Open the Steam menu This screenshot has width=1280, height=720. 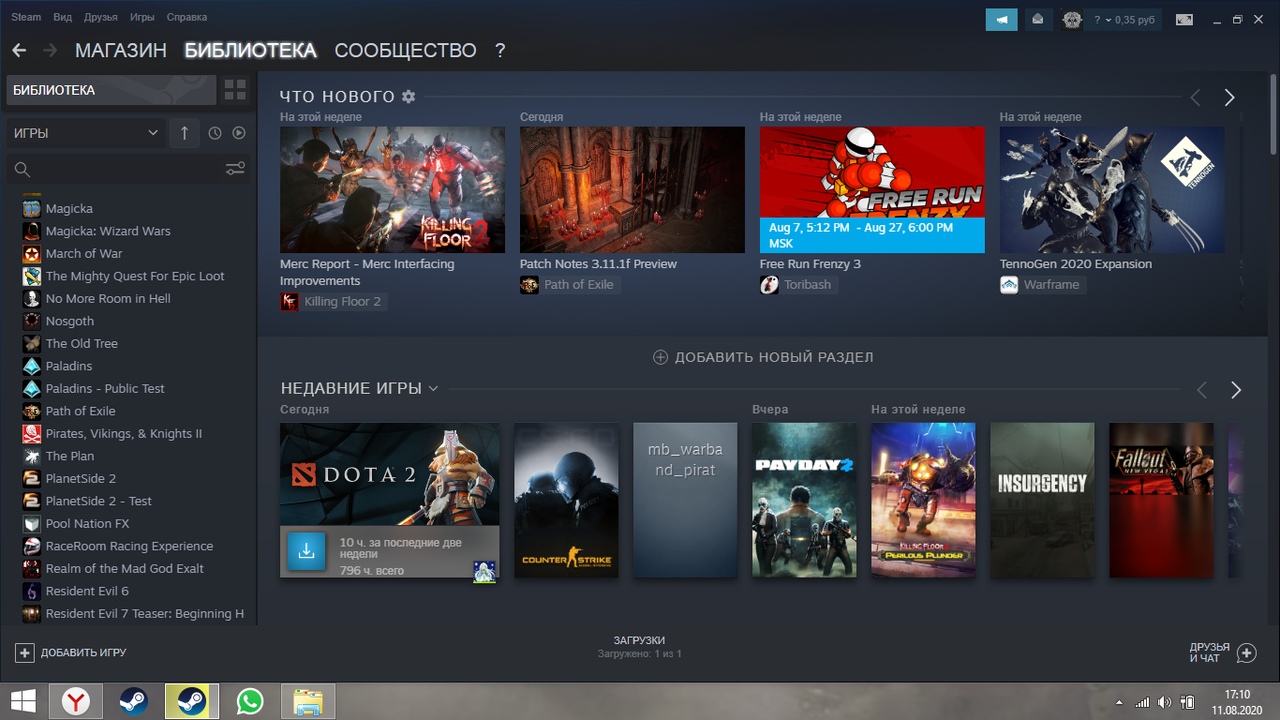click(26, 17)
